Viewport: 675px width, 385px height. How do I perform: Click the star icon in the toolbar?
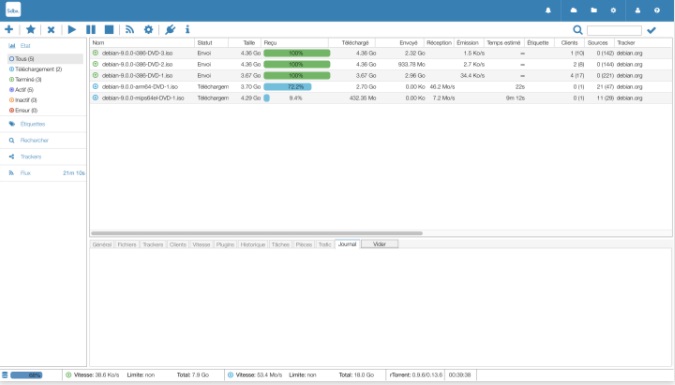coord(31,29)
